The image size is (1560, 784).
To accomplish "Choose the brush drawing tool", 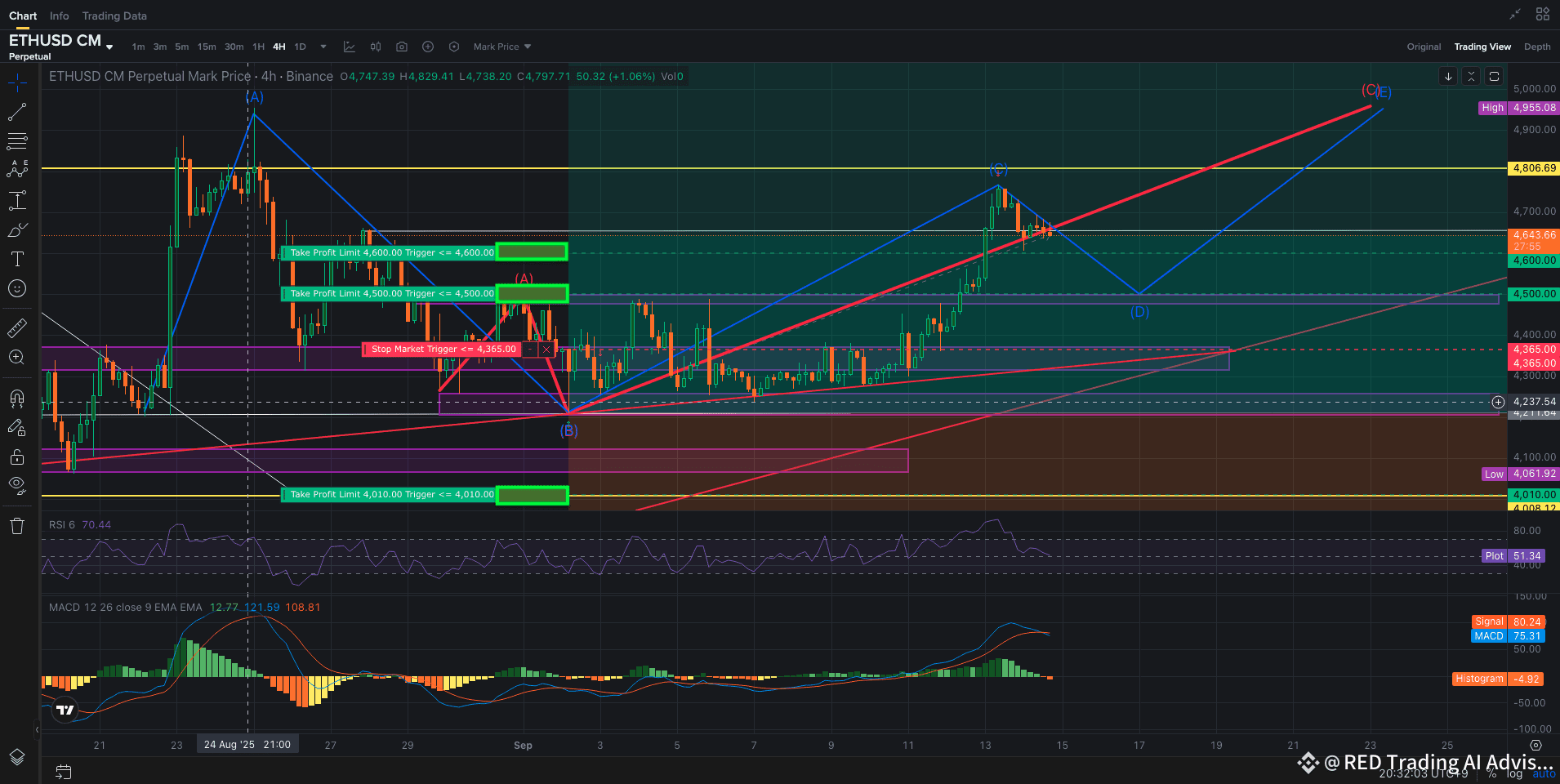I will pyautogui.click(x=17, y=230).
